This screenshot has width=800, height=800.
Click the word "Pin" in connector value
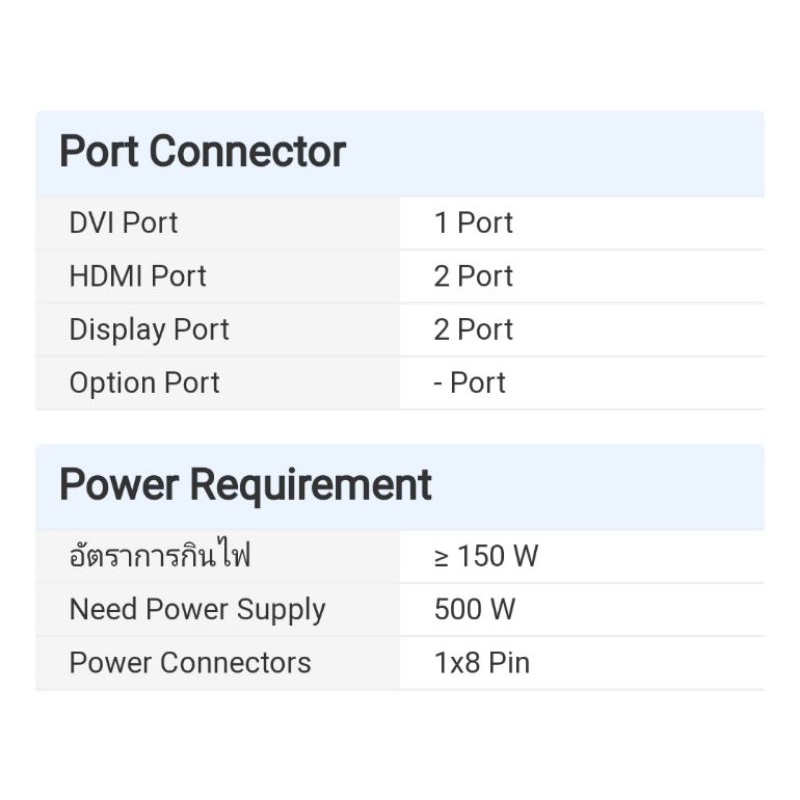pyautogui.click(x=509, y=663)
